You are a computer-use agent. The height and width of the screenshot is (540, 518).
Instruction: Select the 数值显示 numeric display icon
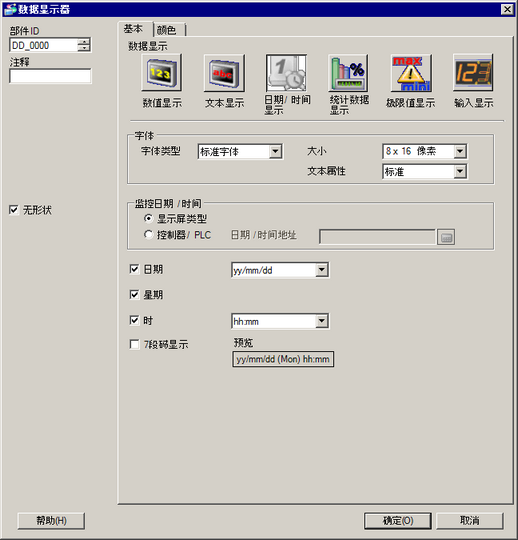click(x=162, y=73)
